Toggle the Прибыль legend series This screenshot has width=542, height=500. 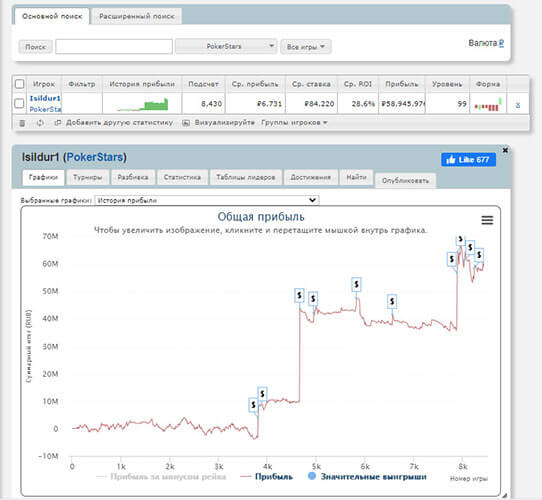[267, 476]
